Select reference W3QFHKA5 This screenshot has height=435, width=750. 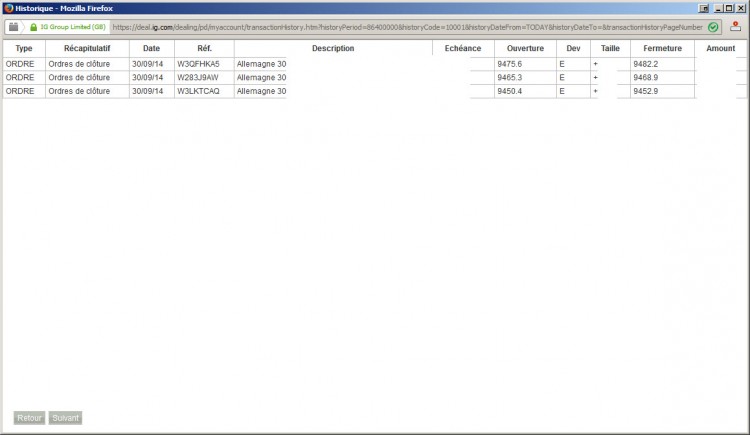[x=198, y=64]
